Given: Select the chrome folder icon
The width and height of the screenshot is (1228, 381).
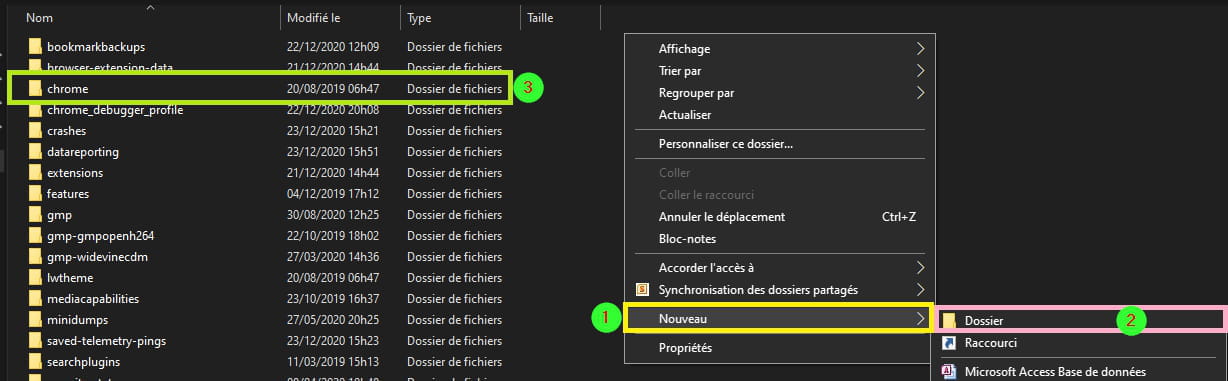Looking at the screenshot, I should (35, 89).
